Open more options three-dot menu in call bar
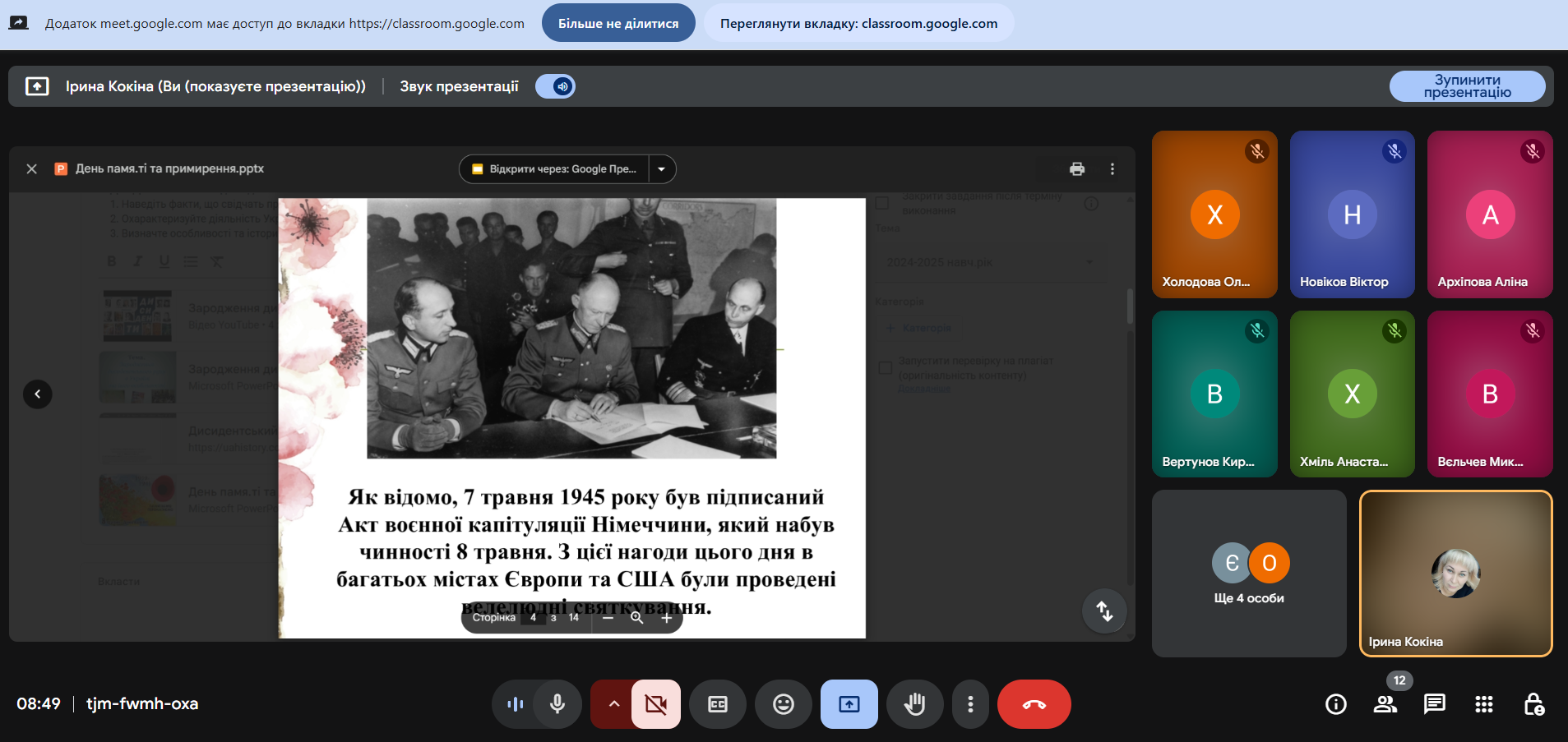 (970, 704)
